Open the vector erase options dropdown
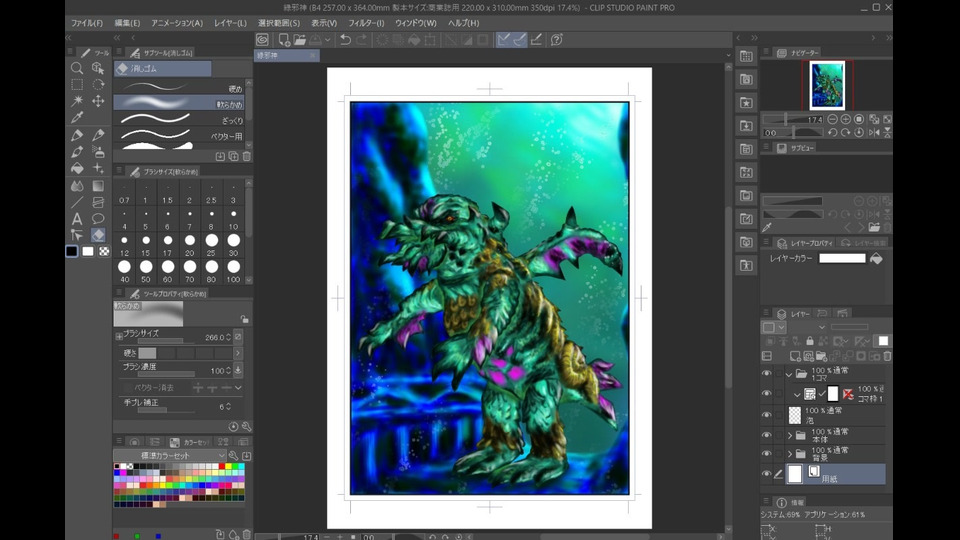 (238, 388)
